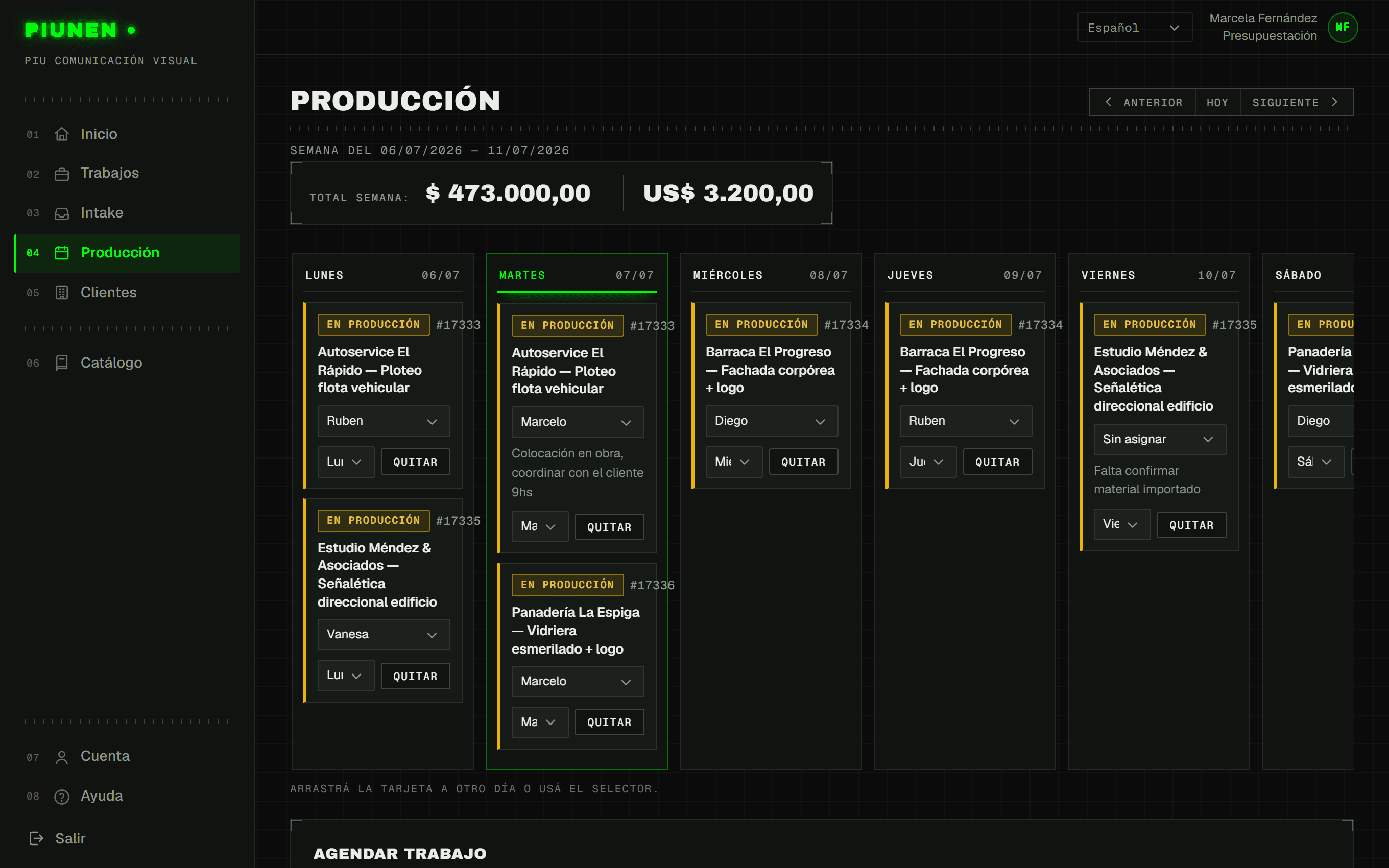Open day selector on Lunes Estudio Méndez card
1389x868 pixels.
click(x=346, y=676)
